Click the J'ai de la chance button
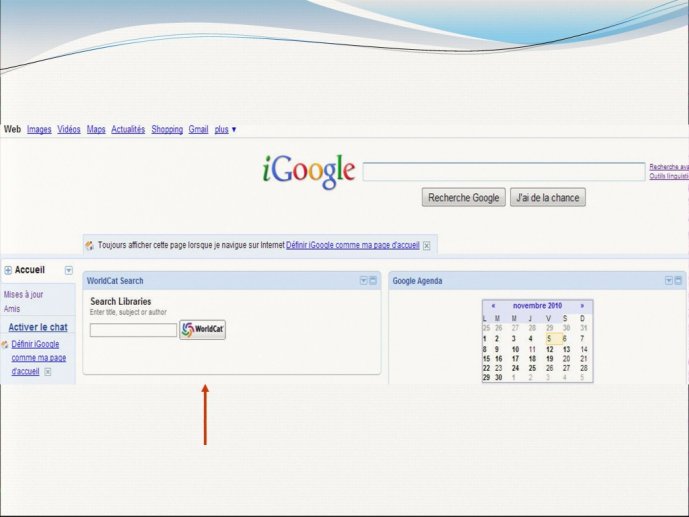689x517 pixels. tap(548, 198)
